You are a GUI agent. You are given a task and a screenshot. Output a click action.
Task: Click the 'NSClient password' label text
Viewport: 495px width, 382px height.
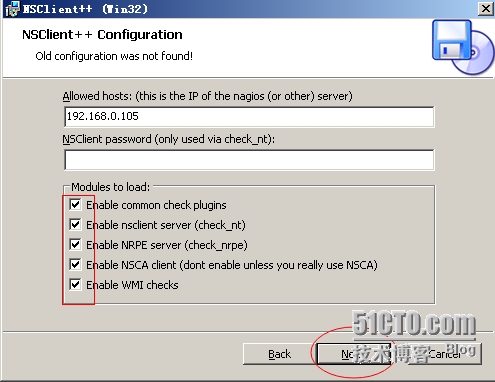click(169, 139)
